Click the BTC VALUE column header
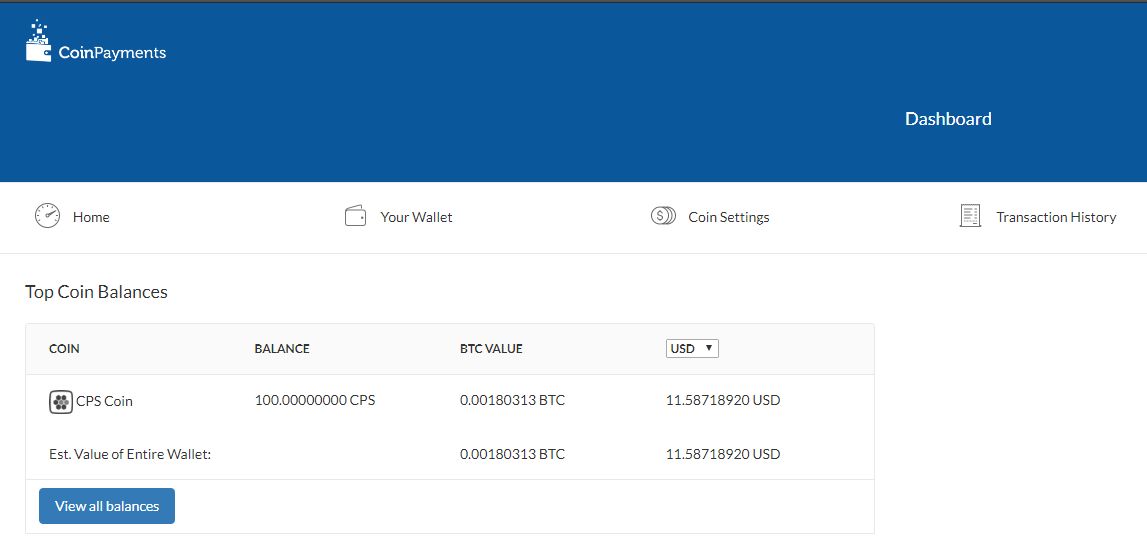Screen dimensions: 1147x545 [x=491, y=349]
